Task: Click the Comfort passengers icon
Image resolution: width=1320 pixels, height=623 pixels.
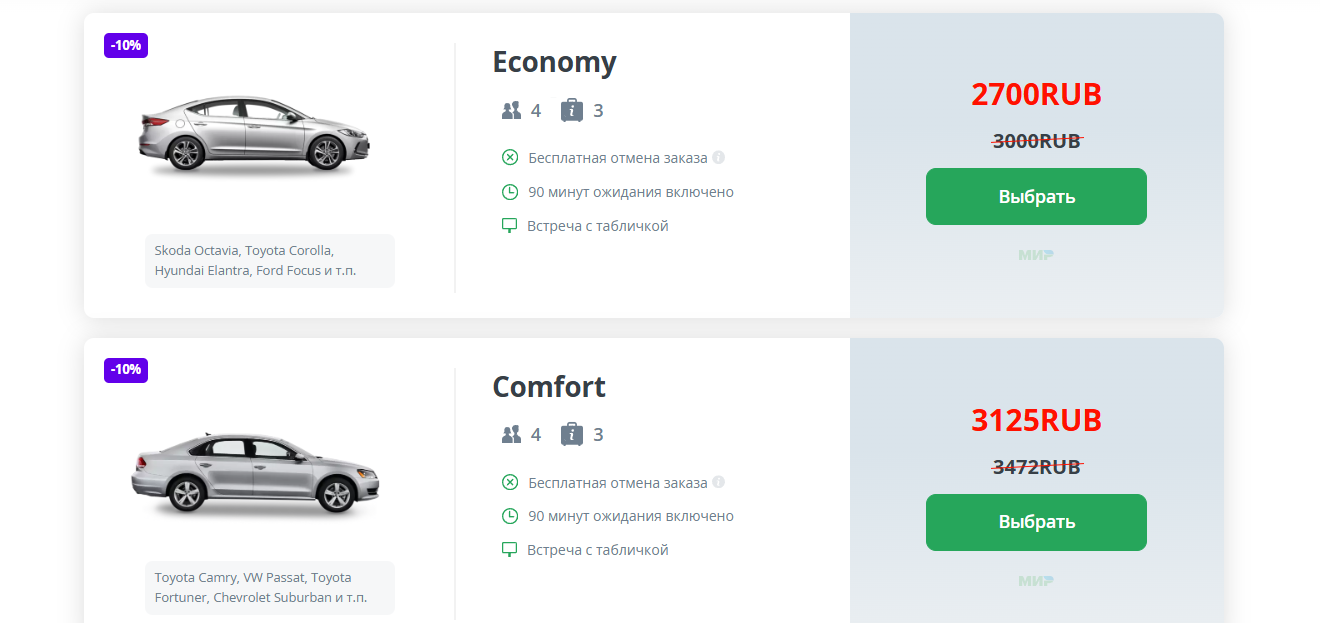Action: (512, 434)
